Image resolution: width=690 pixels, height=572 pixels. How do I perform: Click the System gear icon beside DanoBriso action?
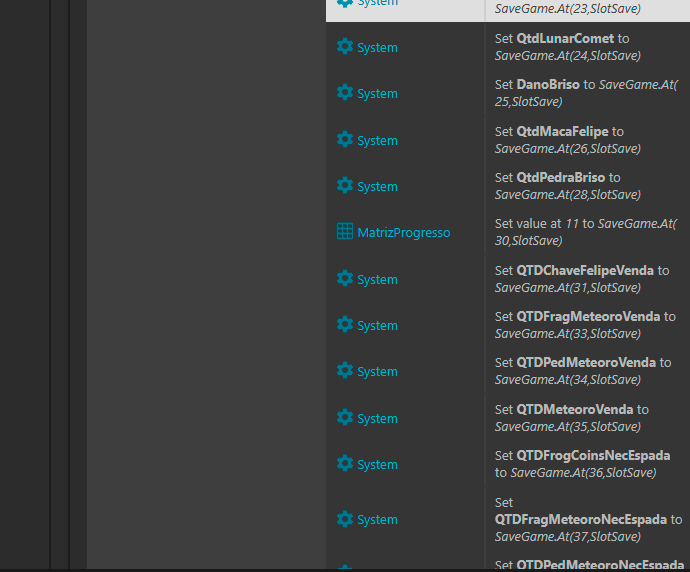point(345,92)
